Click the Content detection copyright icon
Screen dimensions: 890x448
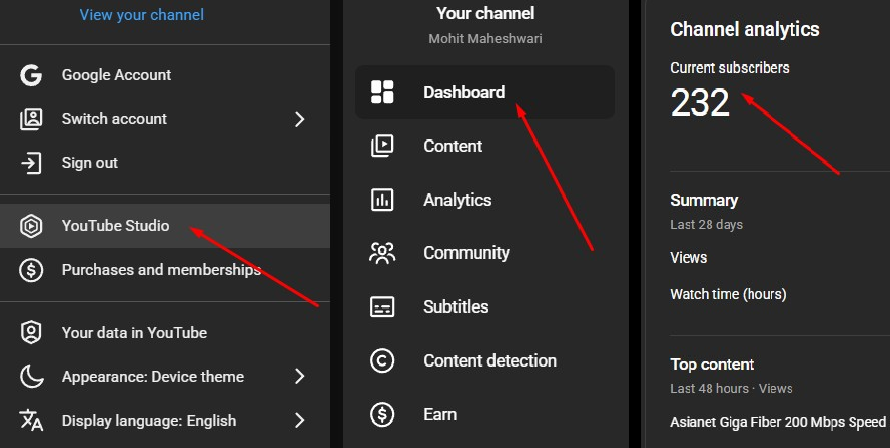[x=382, y=361]
